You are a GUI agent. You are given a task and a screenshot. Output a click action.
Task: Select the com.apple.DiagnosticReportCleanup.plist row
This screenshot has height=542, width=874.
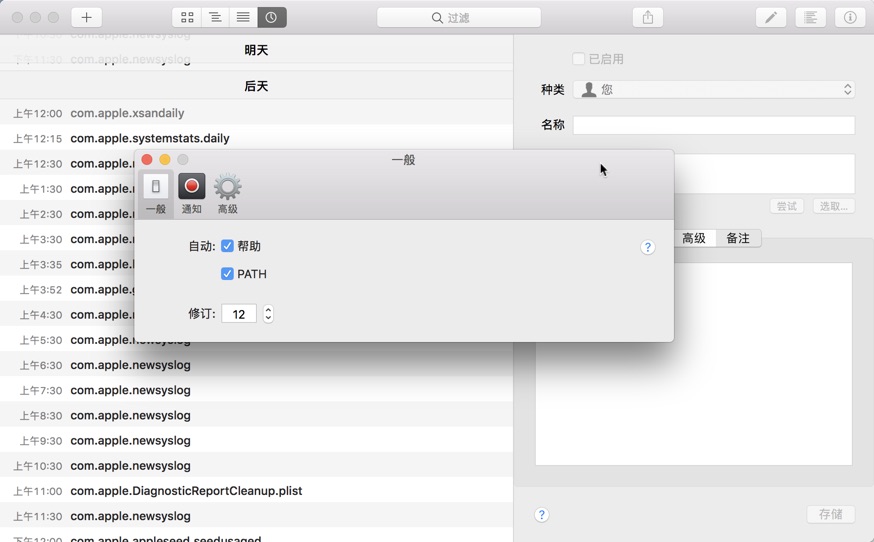[256, 491]
